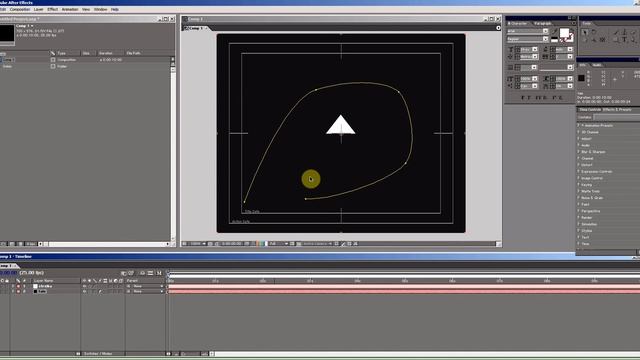Toggle Enable Motion Blur button in Timeline
The height and width of the screenshot is (360, 640).
click(159, 273)
